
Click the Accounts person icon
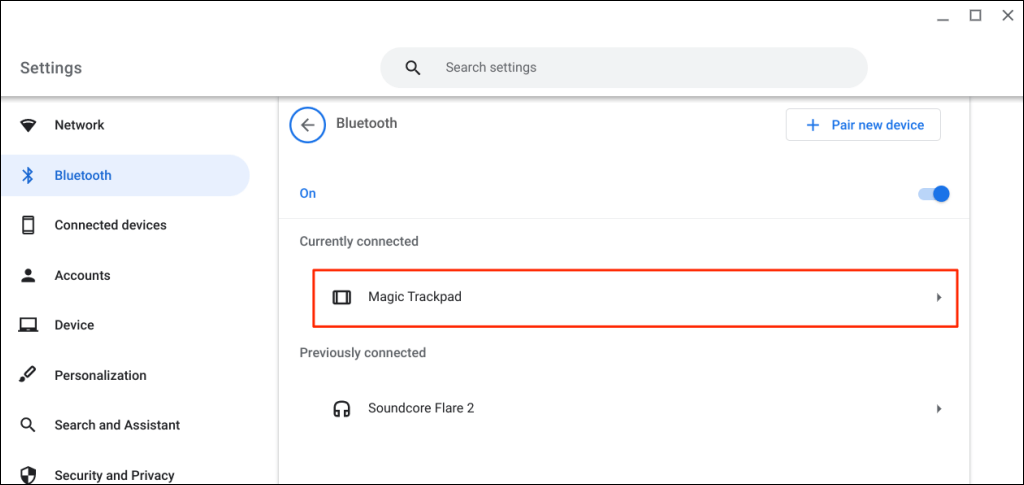click(28, 275)
